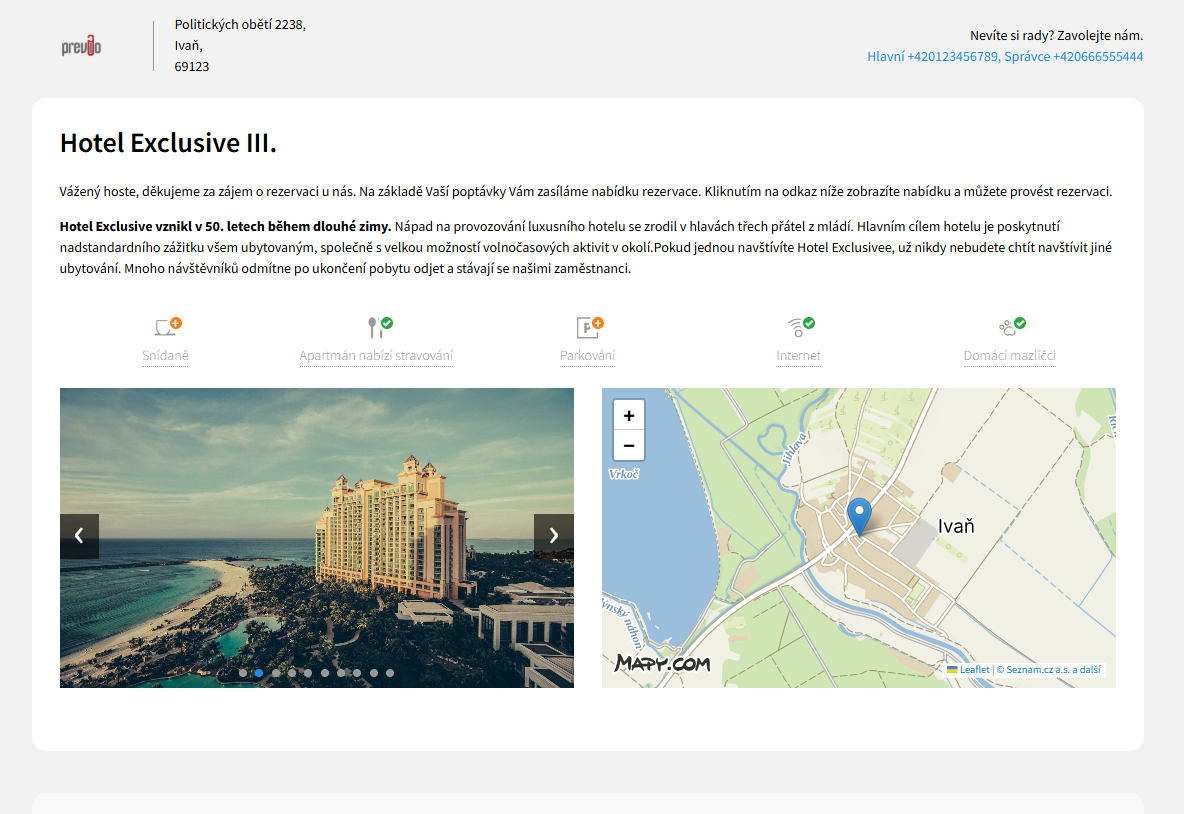Click the Parkování label

587,356
